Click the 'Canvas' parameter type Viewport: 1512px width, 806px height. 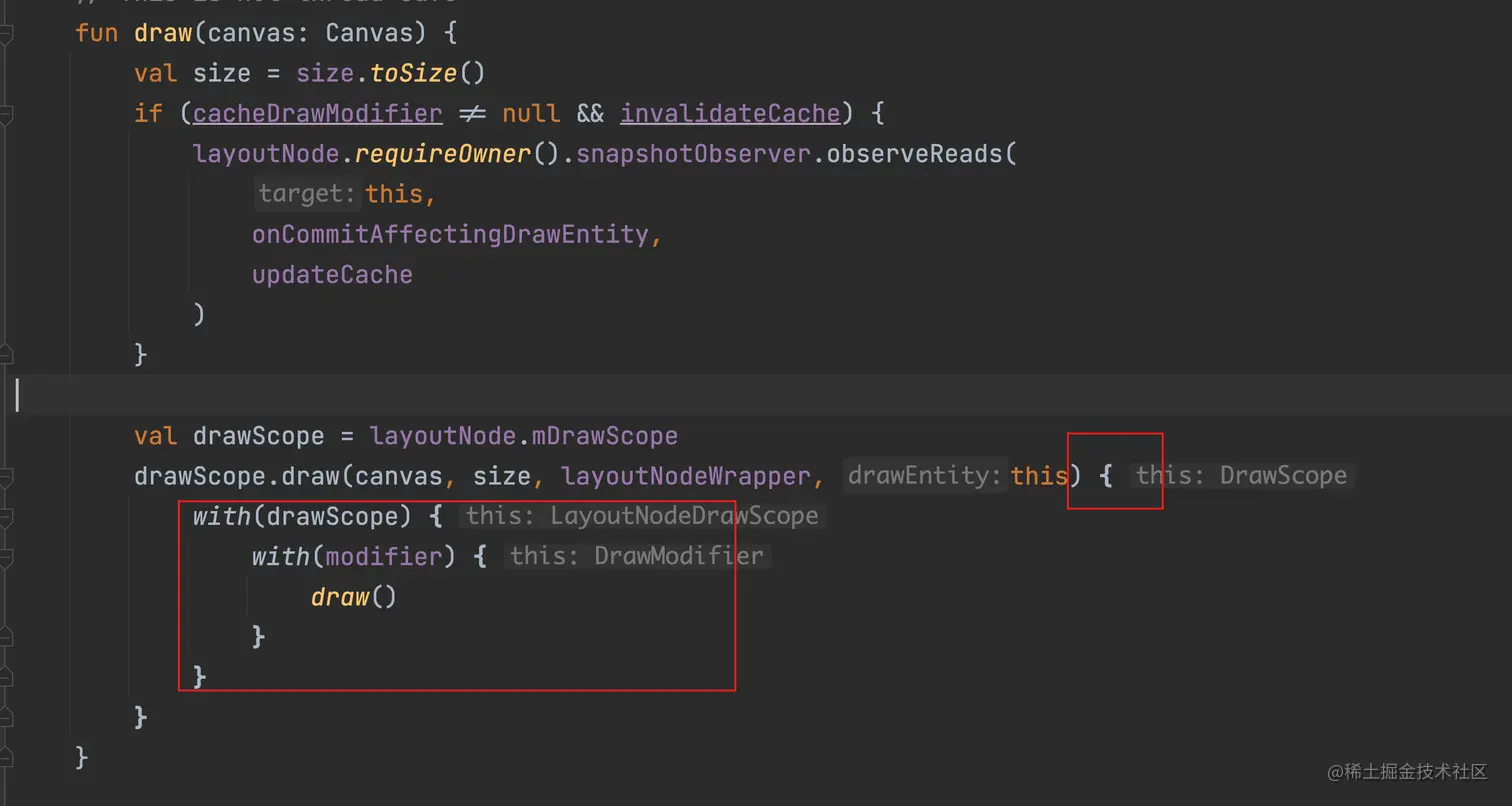click(x=369, y=33)
